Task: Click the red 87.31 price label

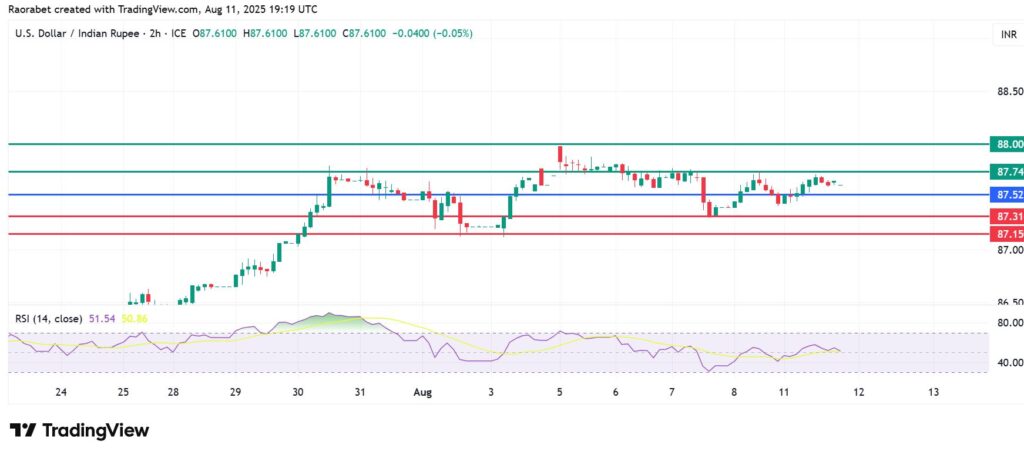Action: (1003, 216)
